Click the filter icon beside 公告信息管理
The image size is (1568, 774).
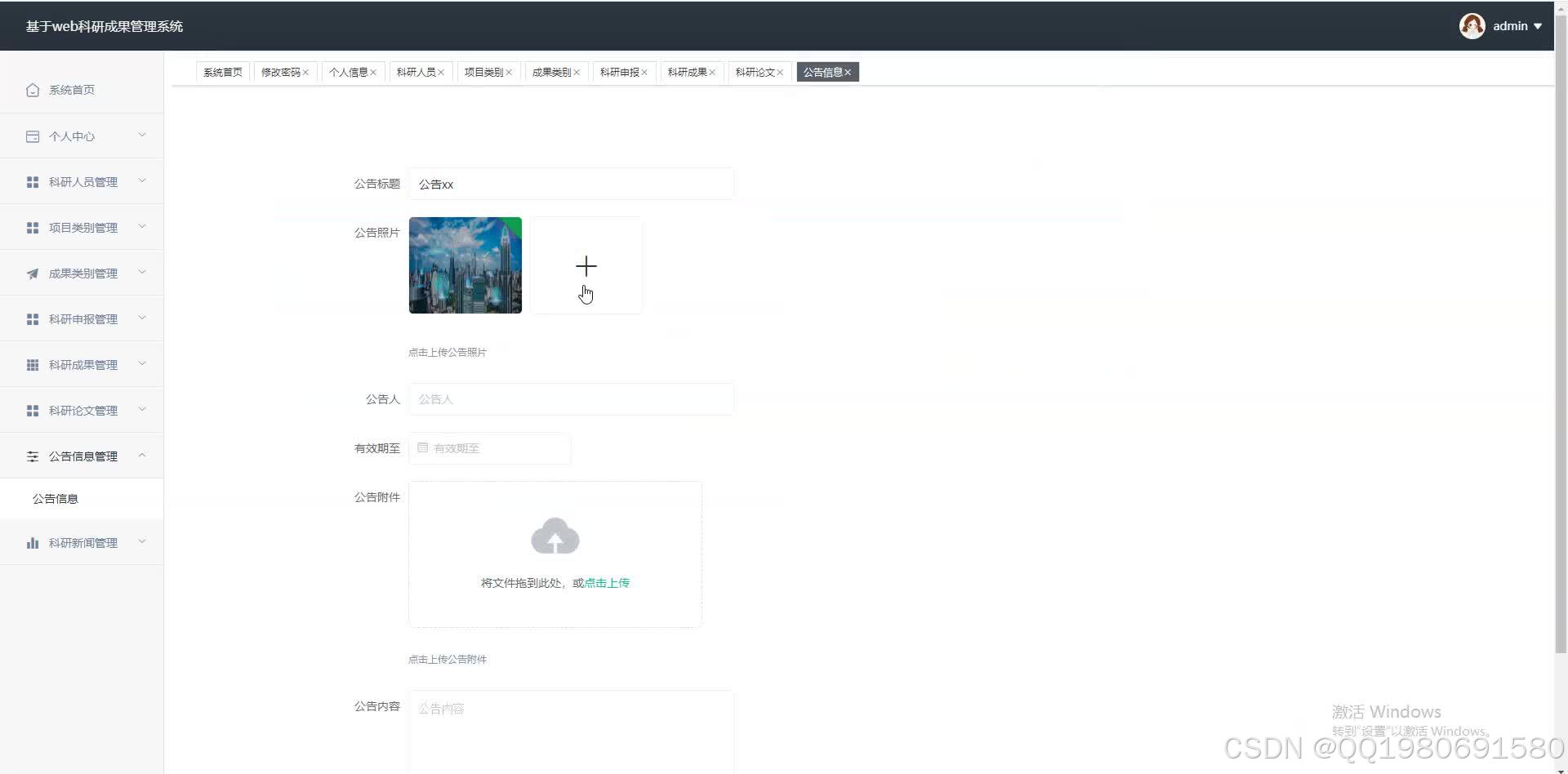pos(33,456)
